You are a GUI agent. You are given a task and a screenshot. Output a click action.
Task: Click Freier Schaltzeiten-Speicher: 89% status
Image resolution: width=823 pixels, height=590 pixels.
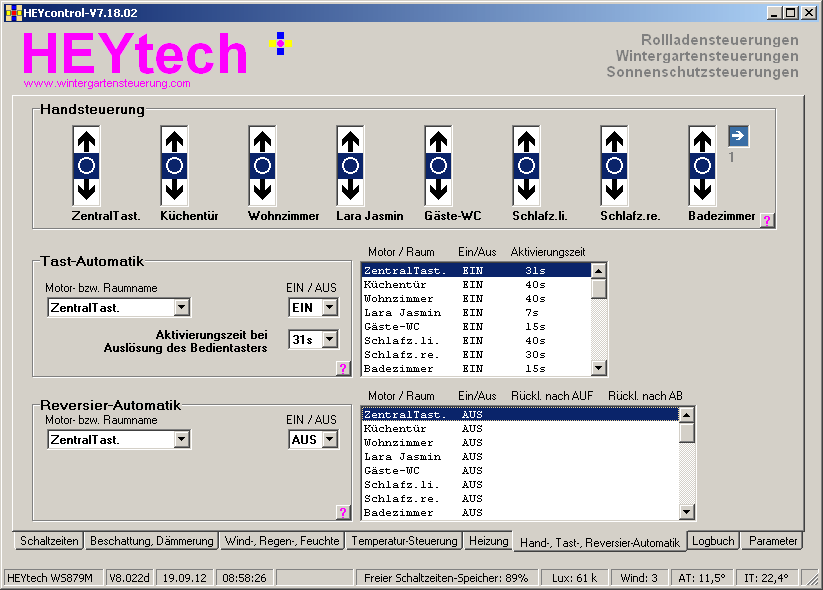pyautogui.click(x=446, y=578)
